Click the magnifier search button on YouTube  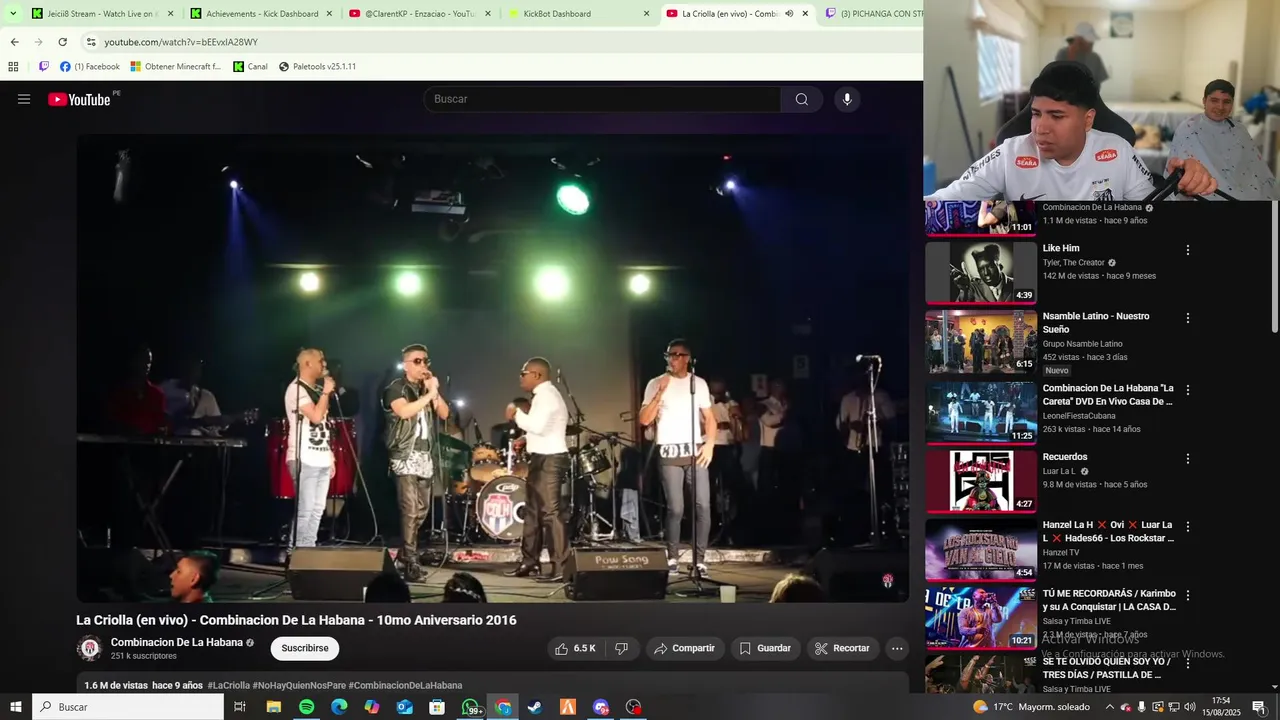pos(802,99)
